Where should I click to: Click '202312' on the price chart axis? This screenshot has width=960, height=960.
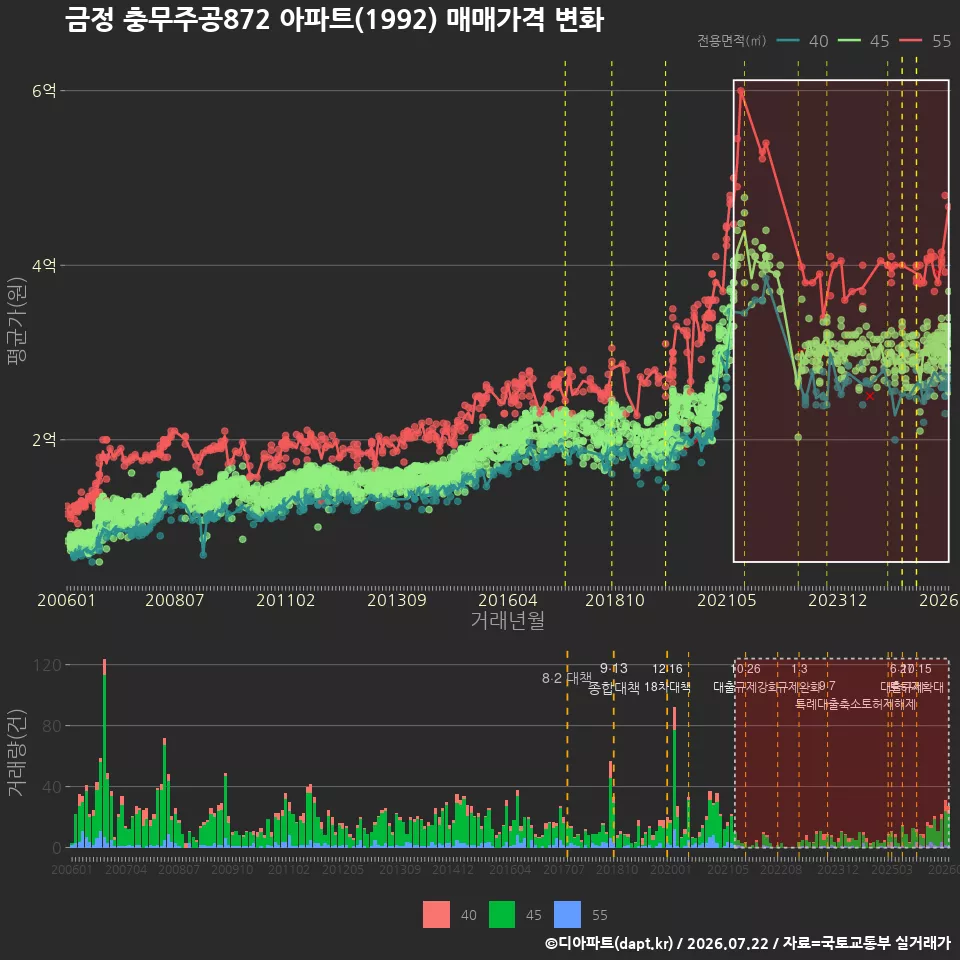click(838, 600)
